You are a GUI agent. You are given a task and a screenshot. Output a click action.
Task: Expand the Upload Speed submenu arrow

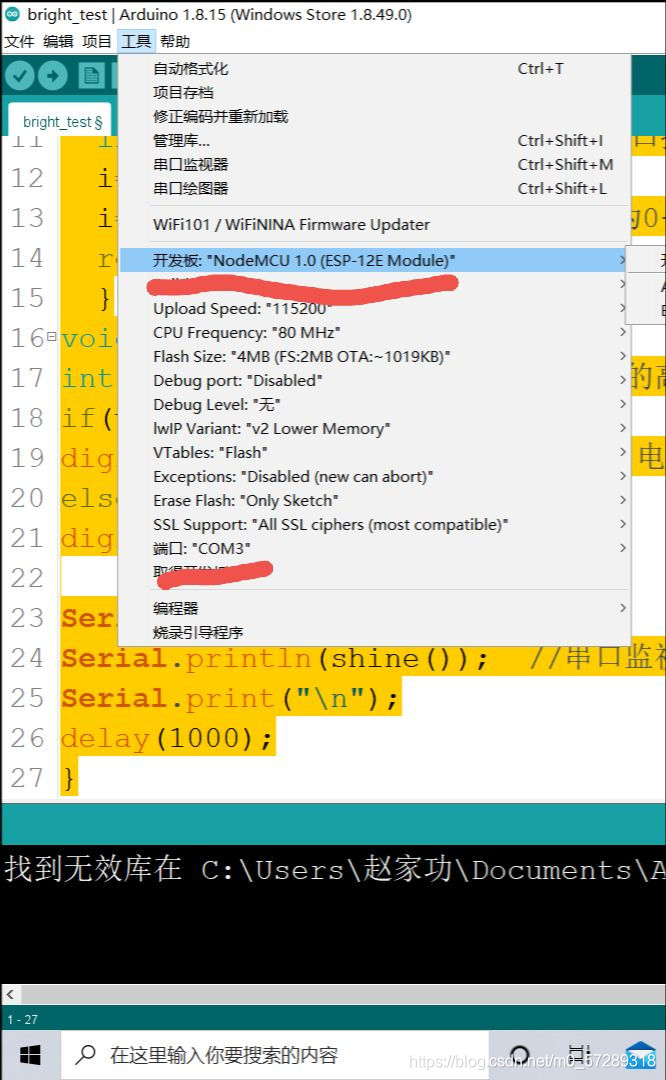[x=622, y=308]
